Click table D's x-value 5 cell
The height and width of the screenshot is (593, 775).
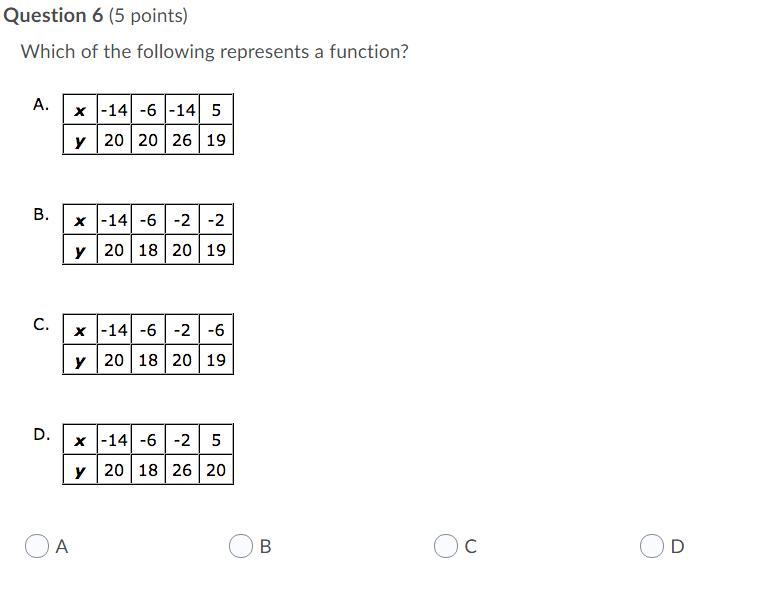216,440
